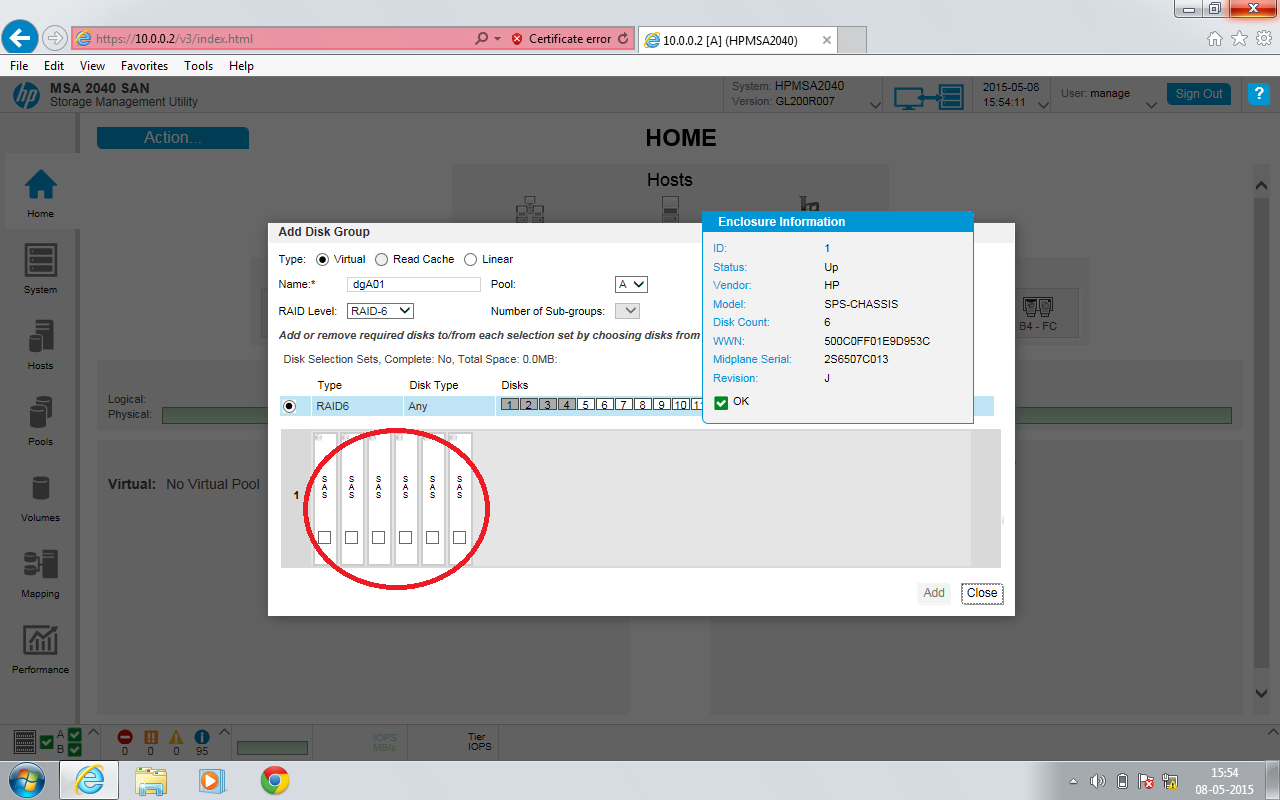Open the Volumes view in the sidebar
1280x800 pixels.
click(40, 495)
